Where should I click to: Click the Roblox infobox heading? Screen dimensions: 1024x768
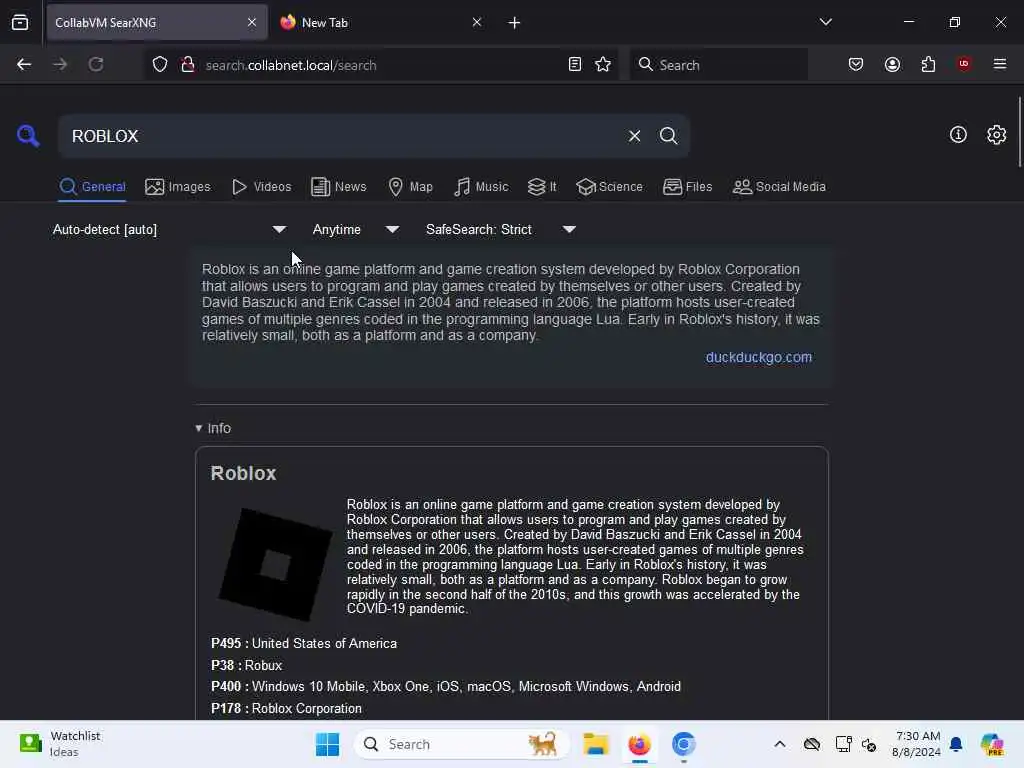point(244,473)
